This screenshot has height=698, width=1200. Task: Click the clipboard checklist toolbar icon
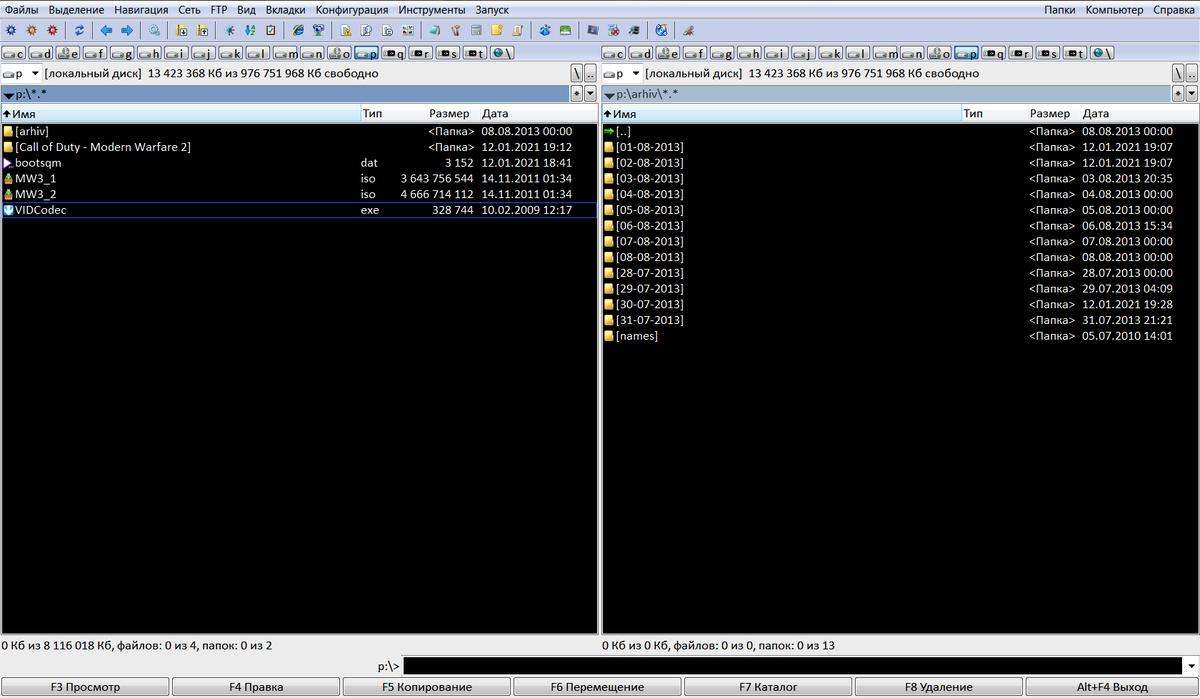point(270,29)
